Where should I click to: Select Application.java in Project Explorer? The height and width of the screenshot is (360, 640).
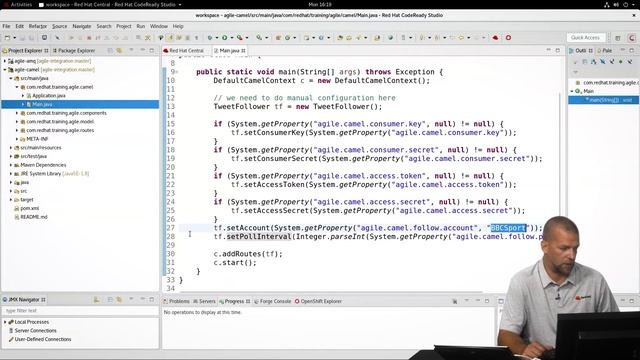coord(49,96)
